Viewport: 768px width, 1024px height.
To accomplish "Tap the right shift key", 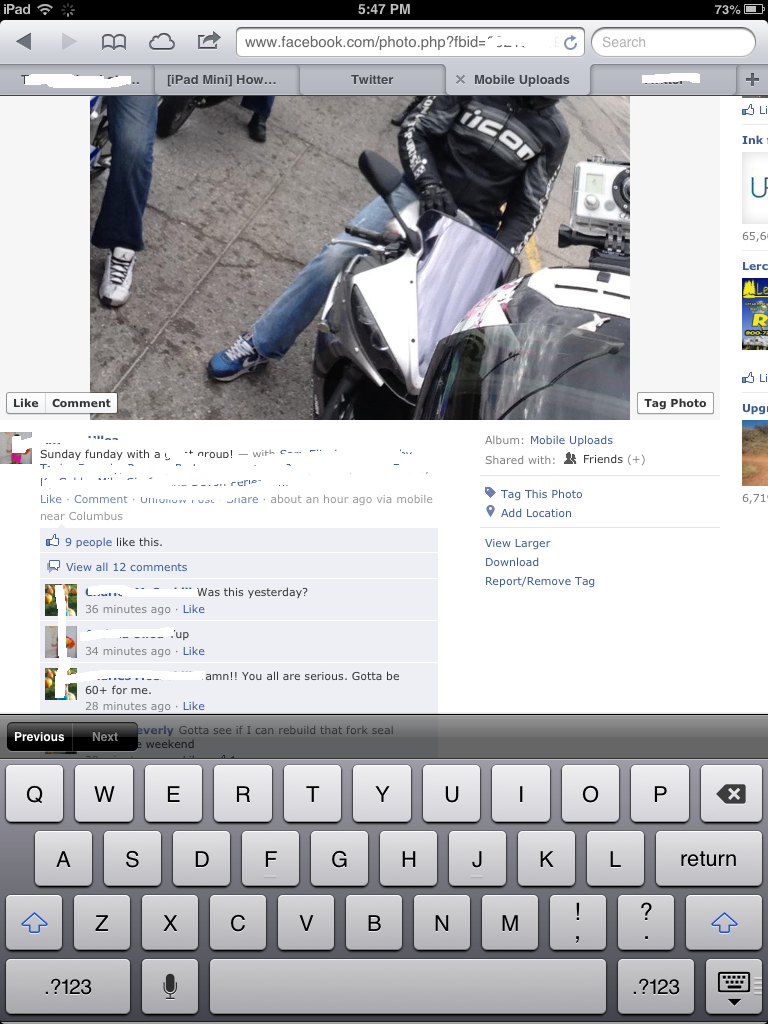I will click(724, 922).
